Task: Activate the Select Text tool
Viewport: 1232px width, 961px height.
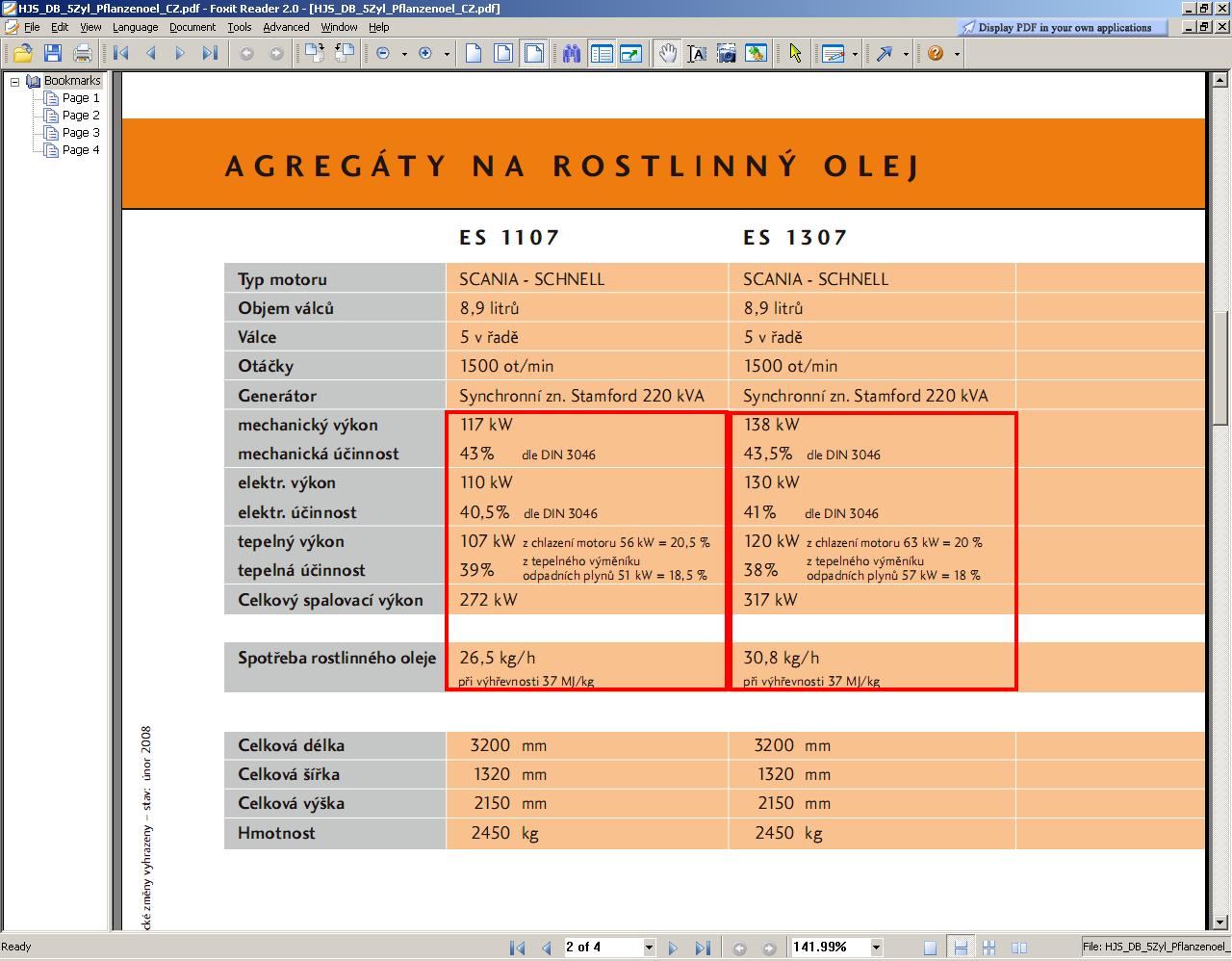Action: click(x=697, y=54)
